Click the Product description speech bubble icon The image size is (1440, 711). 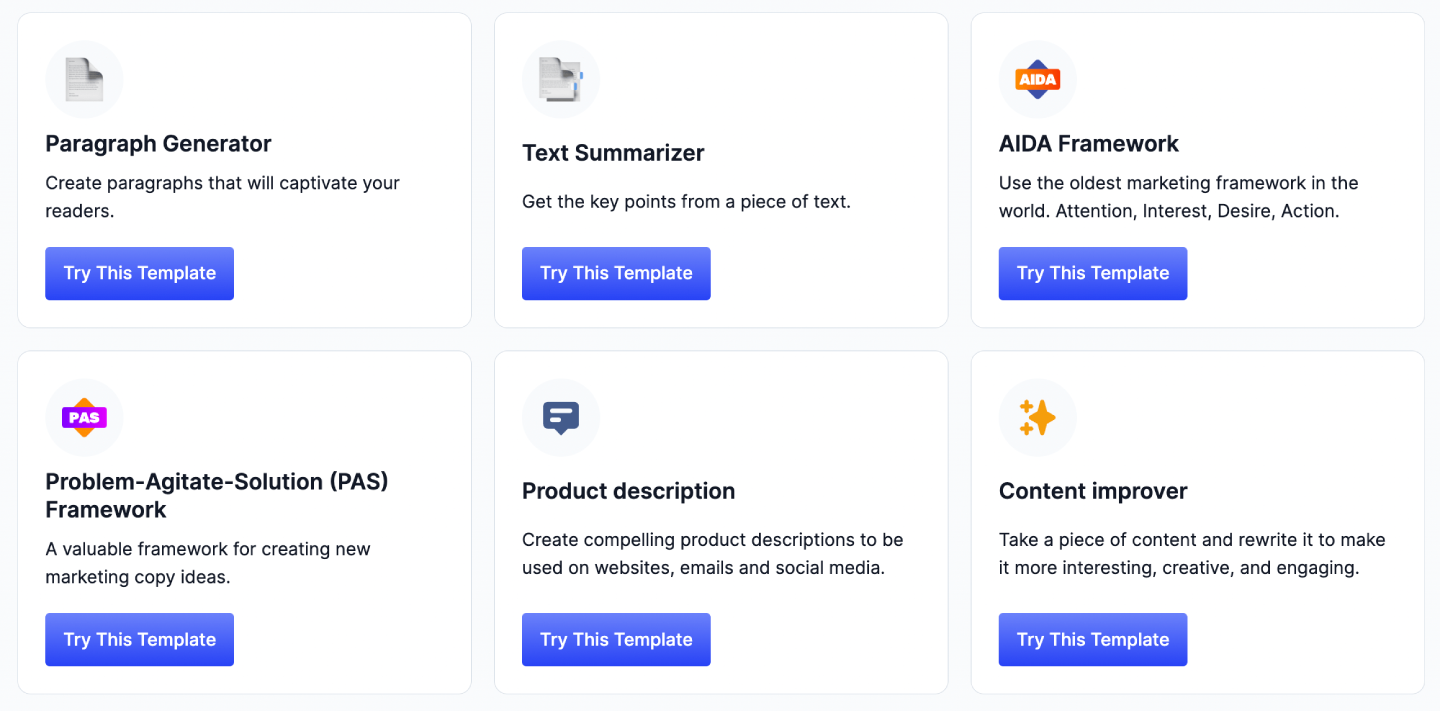561,417
